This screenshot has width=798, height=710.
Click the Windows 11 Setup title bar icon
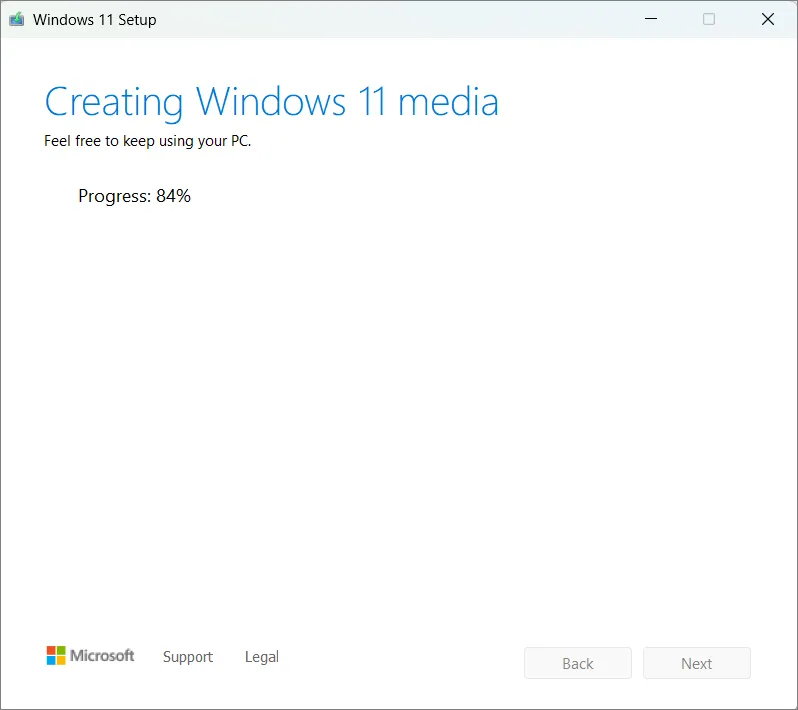17,19
